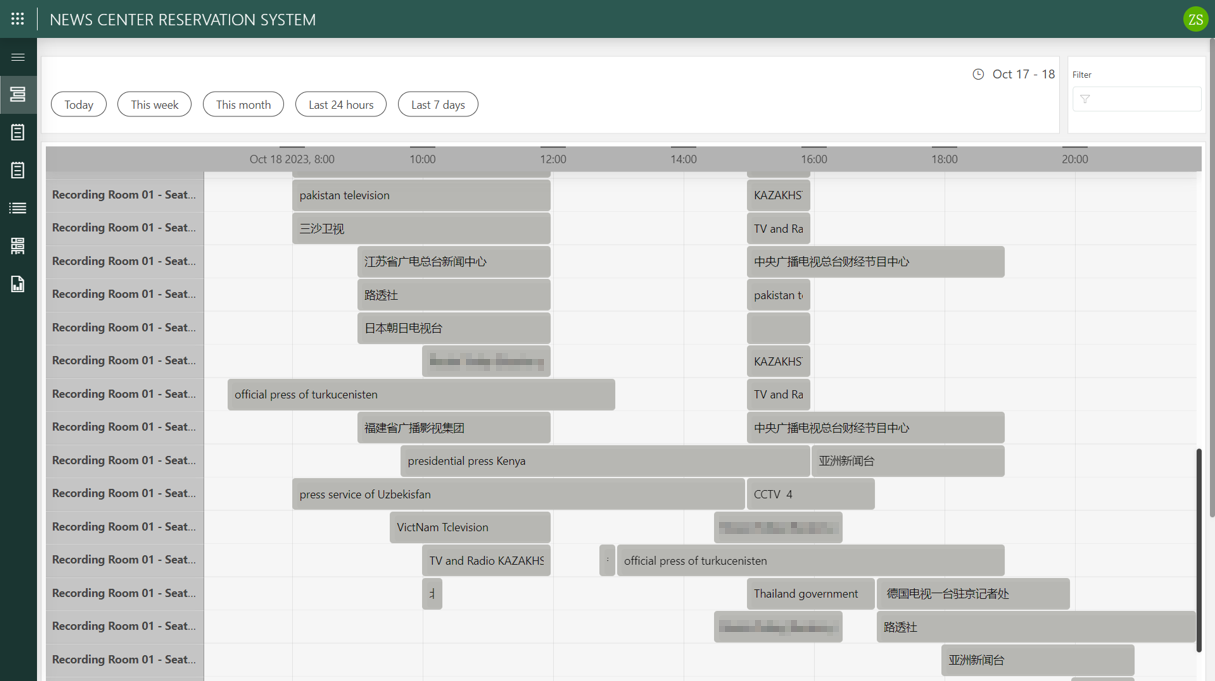Show reservations for Today

[79, 104]
